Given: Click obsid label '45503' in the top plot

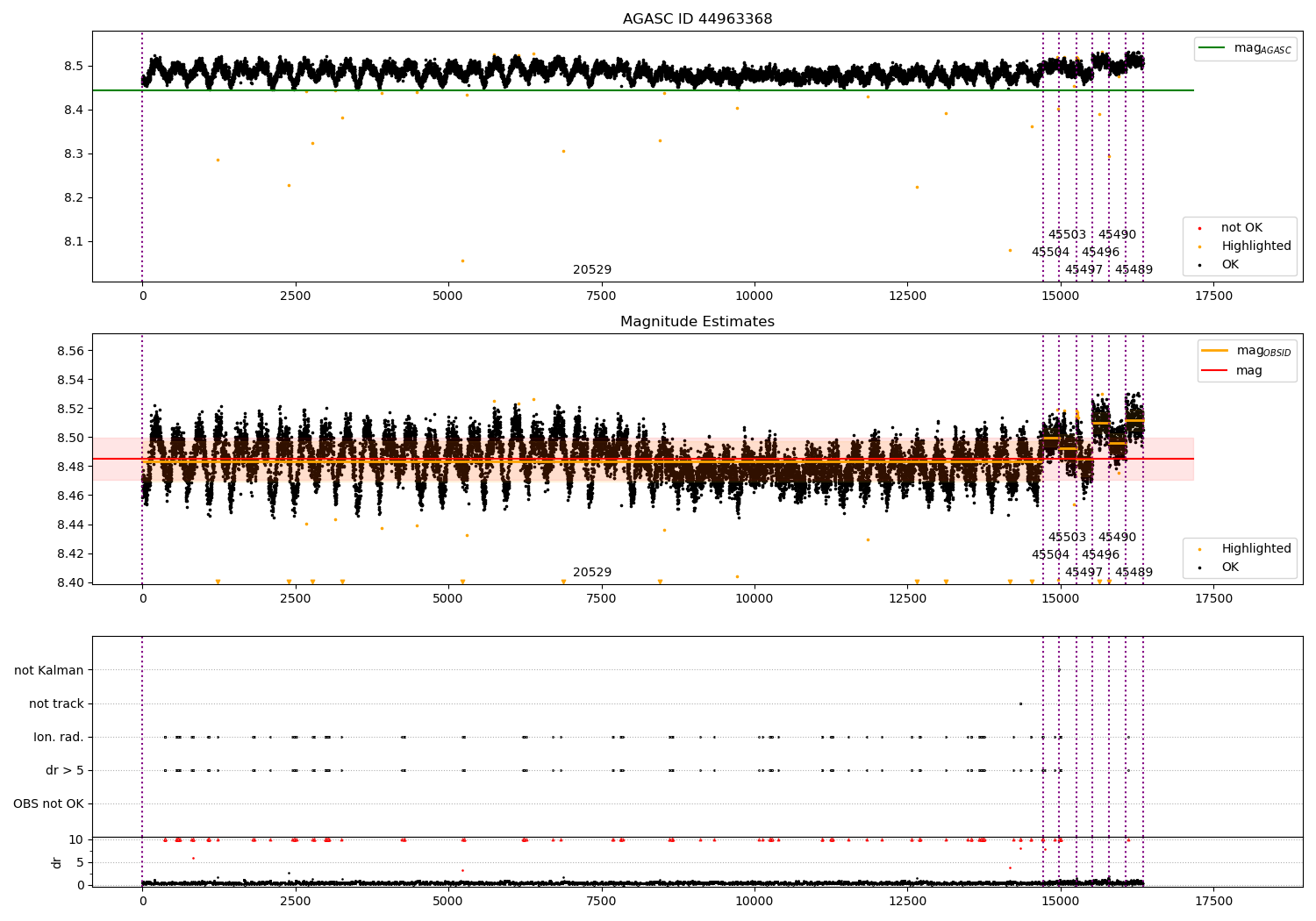Looking at the screenshot, I should point(1067,234).
